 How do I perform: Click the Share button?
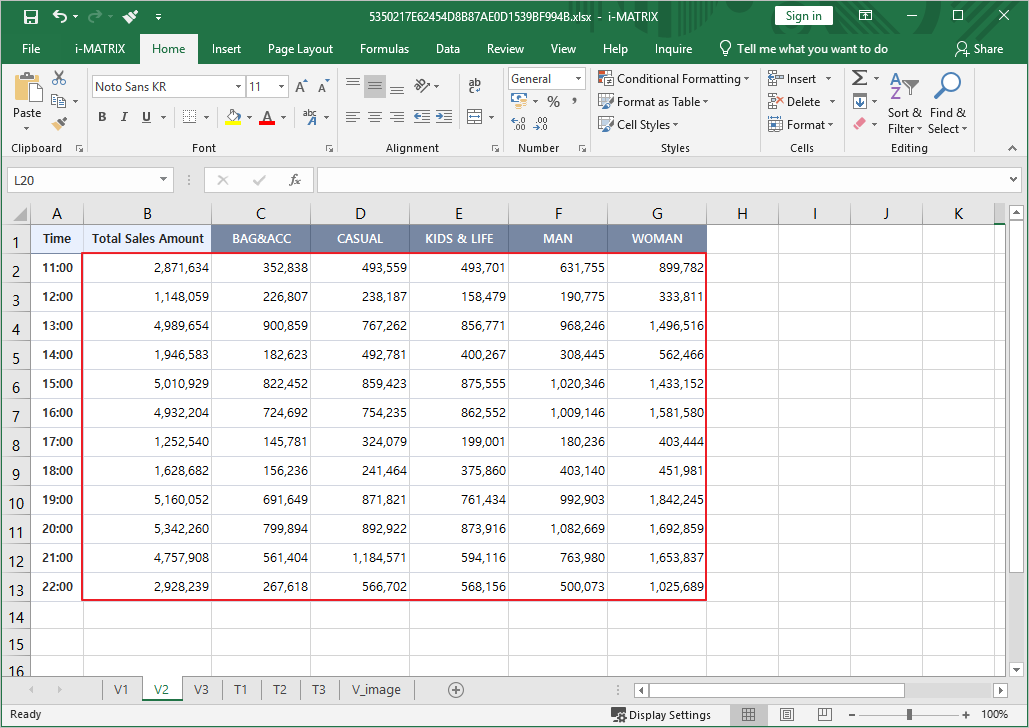979,49
